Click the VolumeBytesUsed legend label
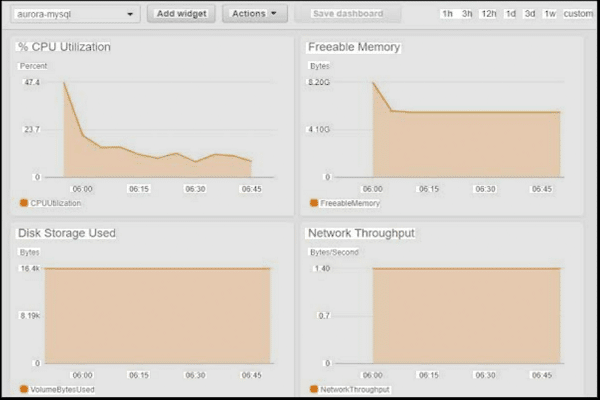 tap(62, 390)
